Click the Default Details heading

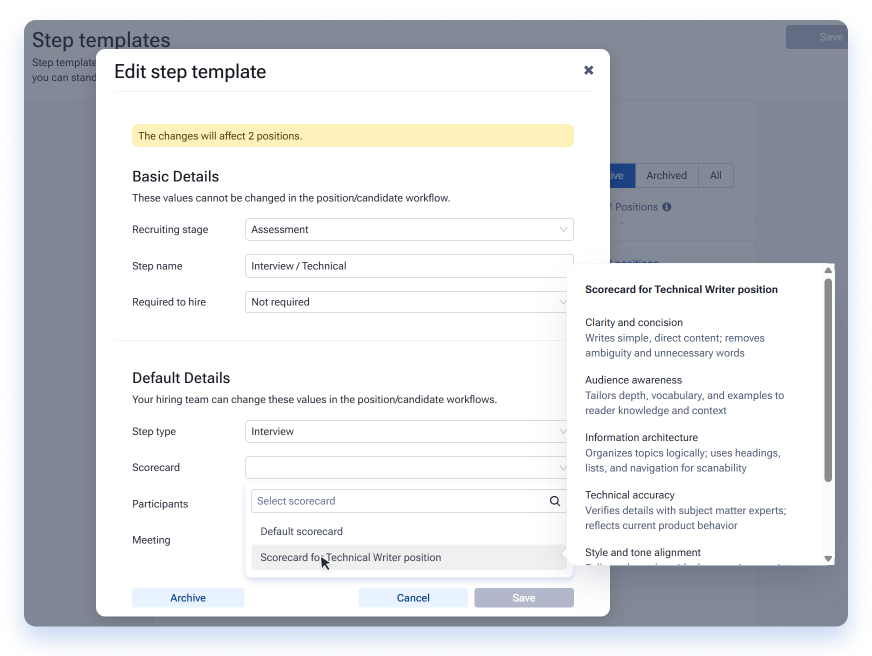[x=181, y=378]
